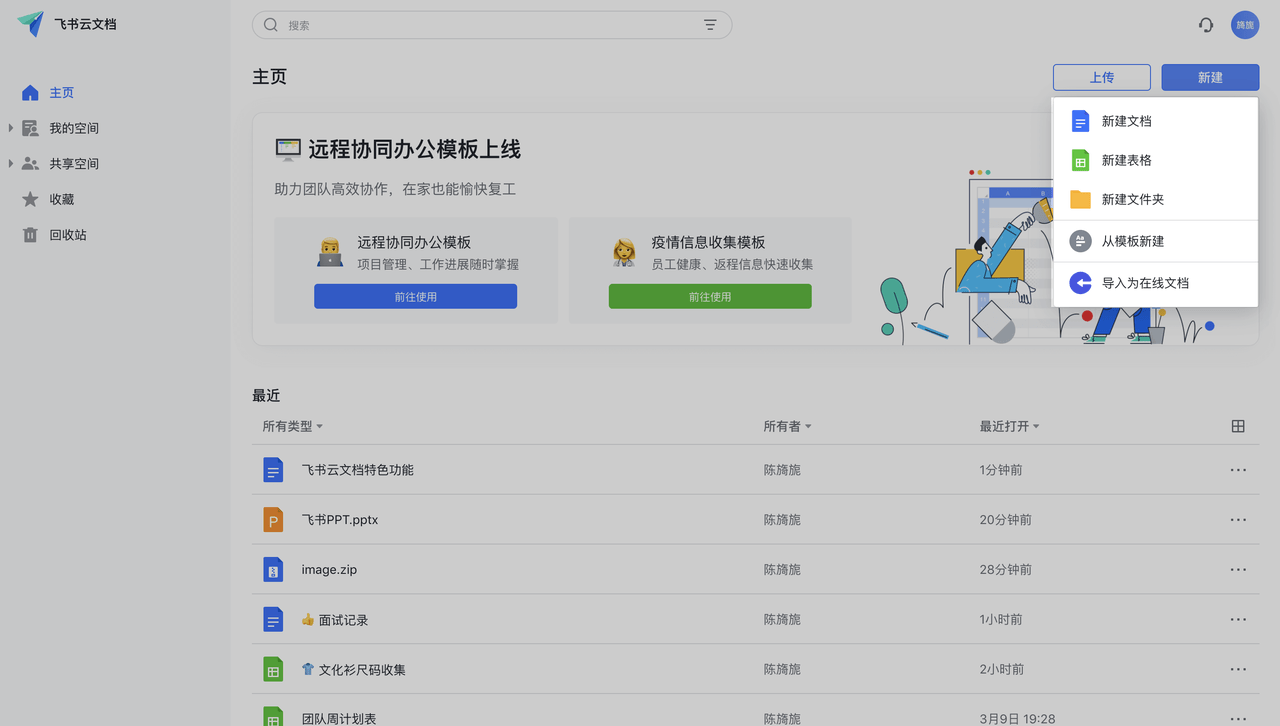Viewport: 1280px width, 726px height.
Task: Expand the 共享空间 tree arrow
Action: 11,163
